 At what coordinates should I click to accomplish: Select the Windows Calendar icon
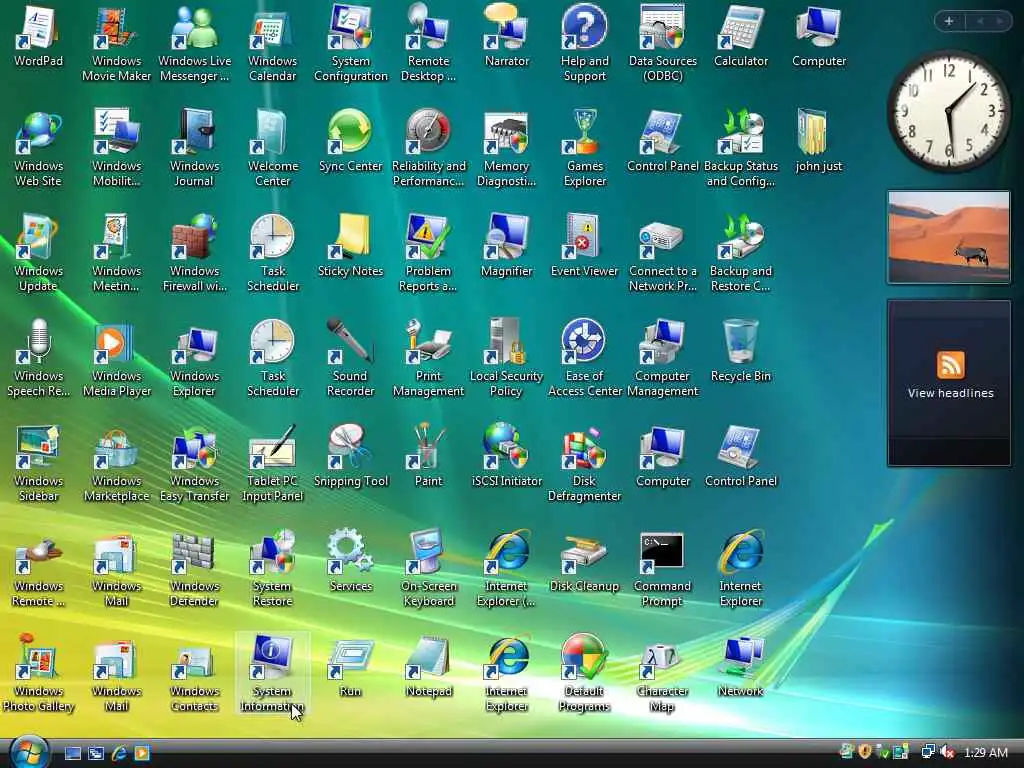pyautogui.click(x=272, y=43)
